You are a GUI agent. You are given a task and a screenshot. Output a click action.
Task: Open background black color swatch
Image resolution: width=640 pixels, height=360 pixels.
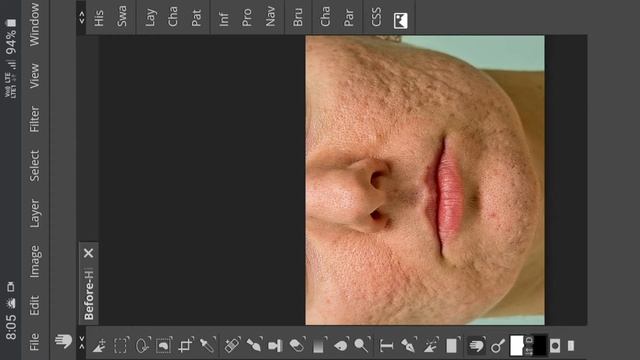click(x=540, y=346)
